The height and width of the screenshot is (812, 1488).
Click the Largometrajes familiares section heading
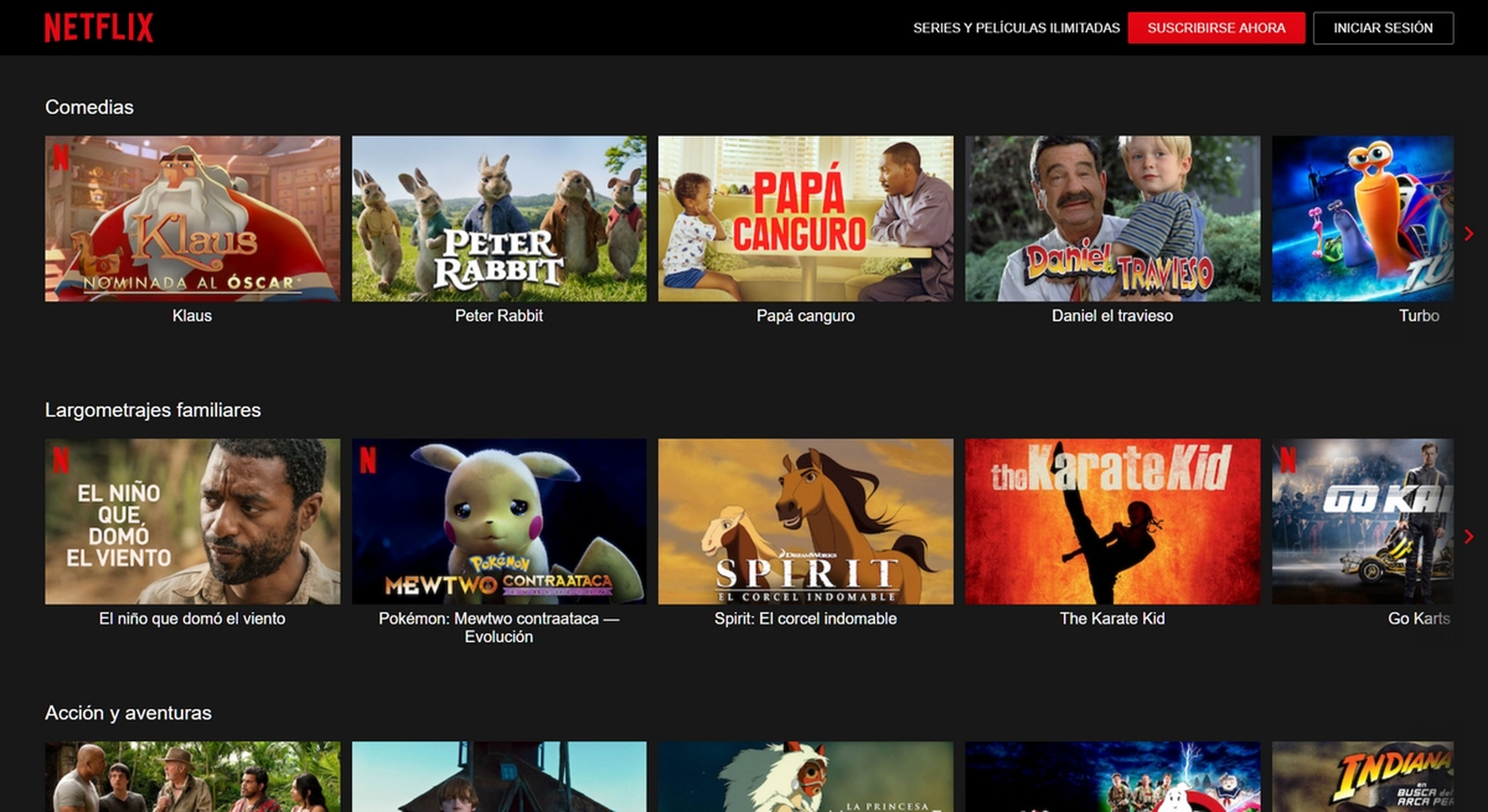(153, 410)
